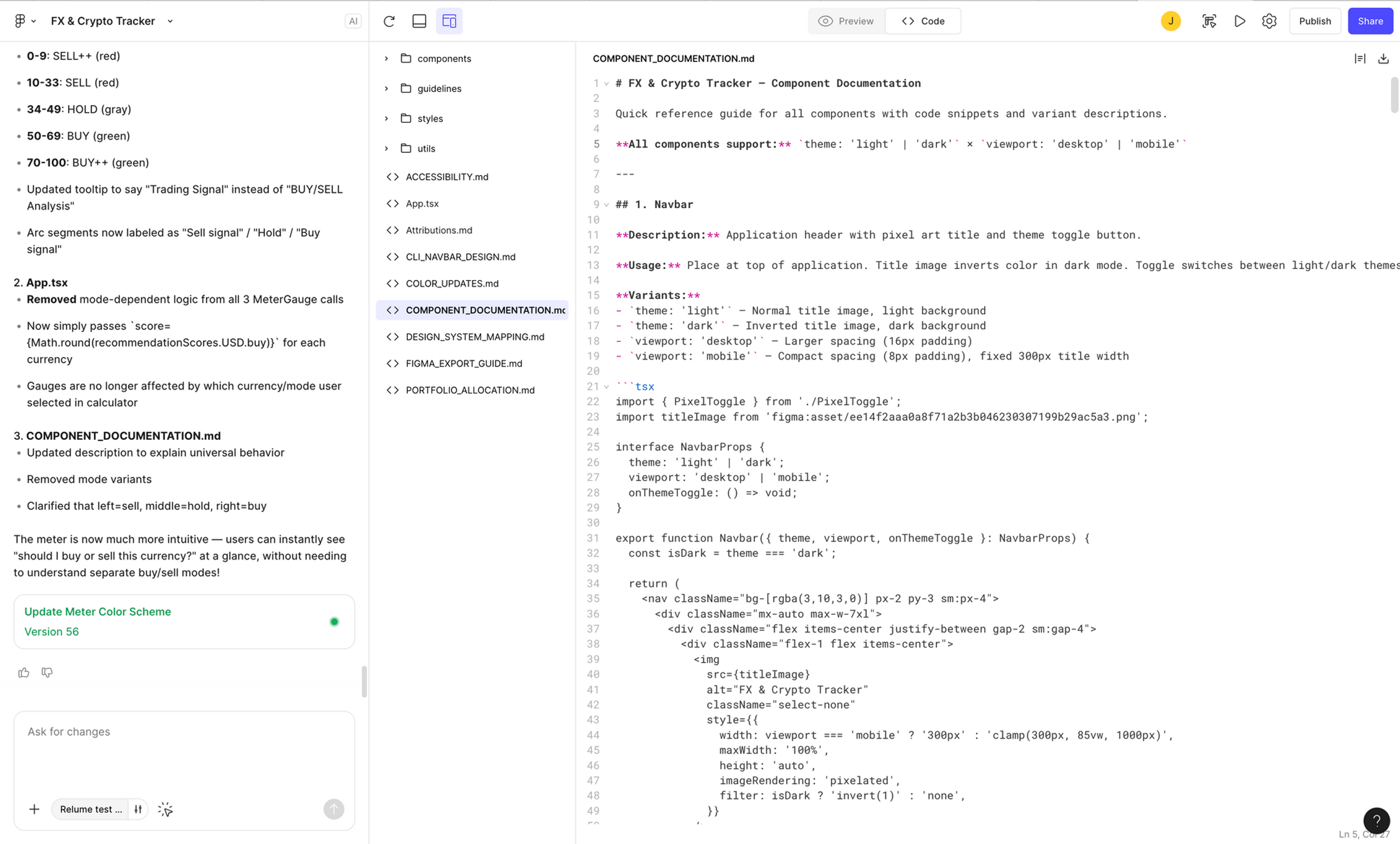This screenshot has height=844, width=1400.
Task: Give a thumbs down to the response
Action: (47, 672)
